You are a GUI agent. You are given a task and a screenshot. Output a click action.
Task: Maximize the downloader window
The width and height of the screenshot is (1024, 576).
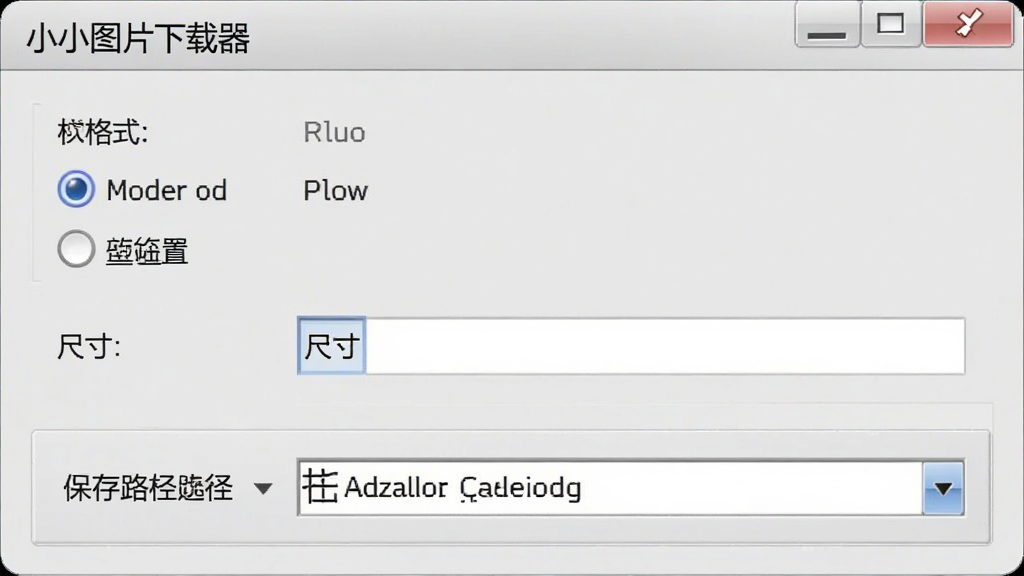[891, 24]
